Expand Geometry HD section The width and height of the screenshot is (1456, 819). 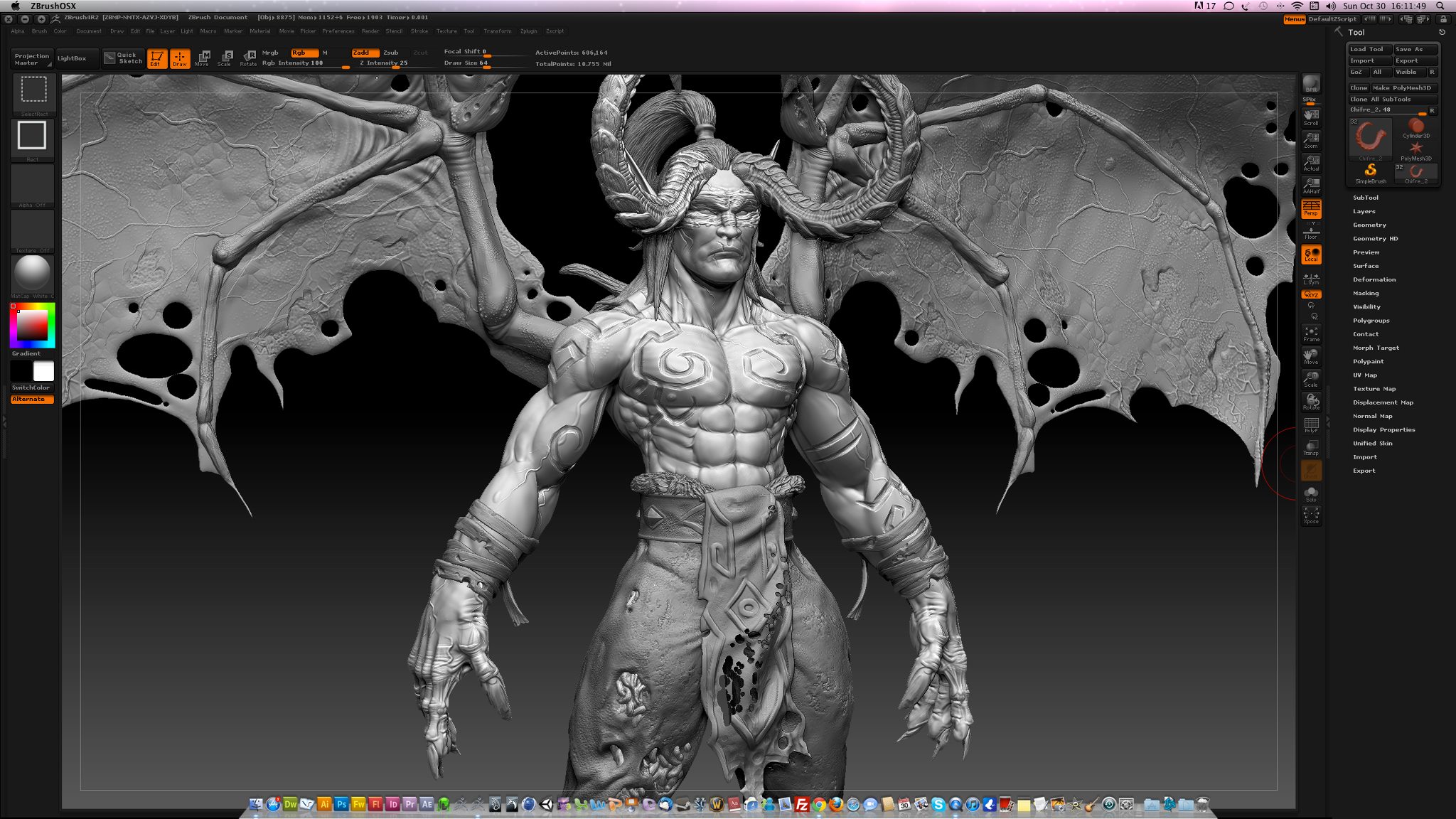click(x=1375, y=239)
